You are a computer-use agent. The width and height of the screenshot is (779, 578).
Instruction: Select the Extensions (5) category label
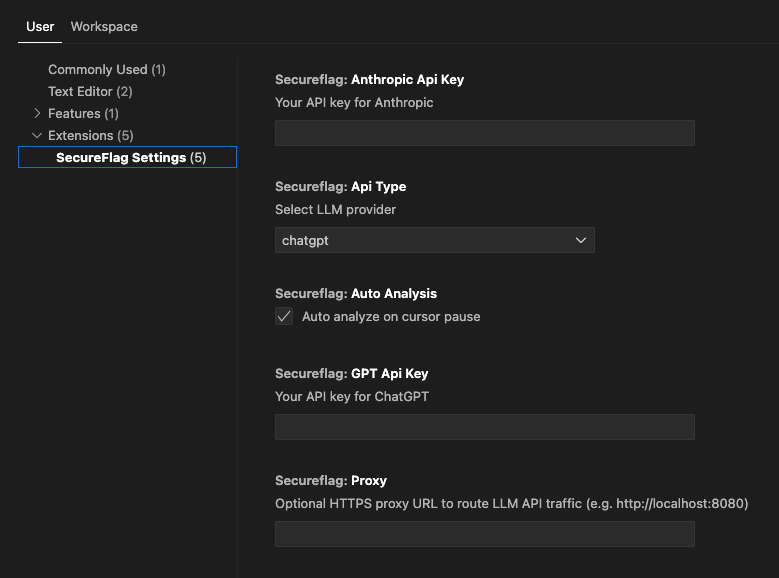tap(91, 135)
